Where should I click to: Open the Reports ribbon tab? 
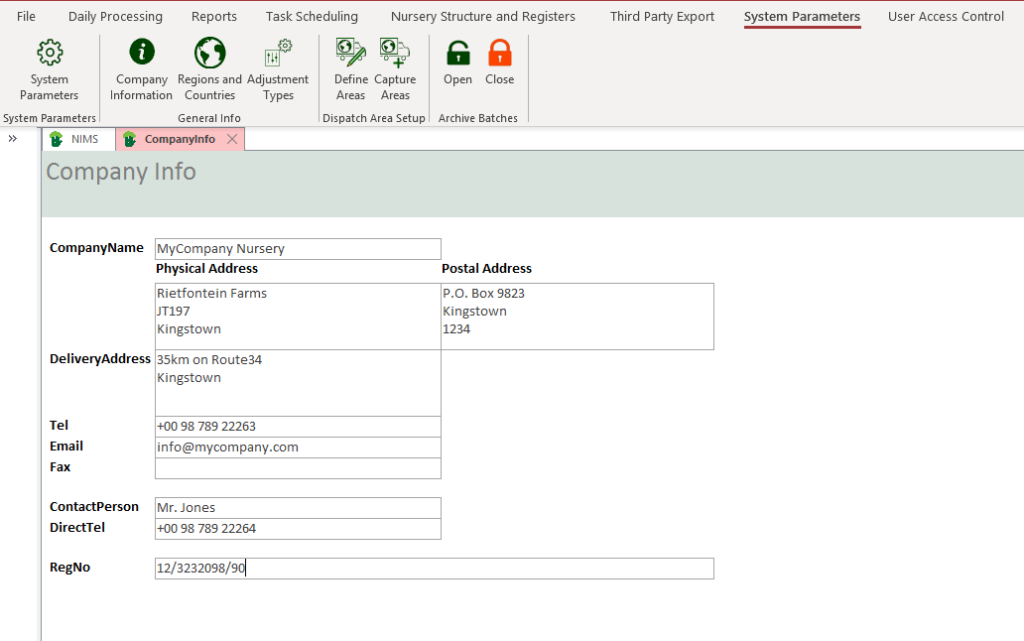pos(214,16)
